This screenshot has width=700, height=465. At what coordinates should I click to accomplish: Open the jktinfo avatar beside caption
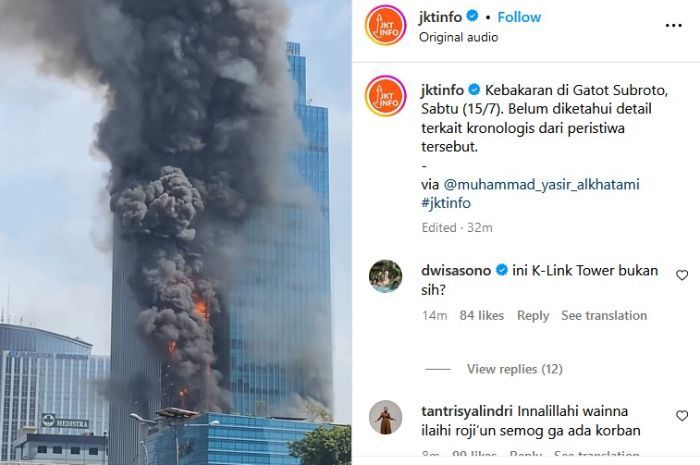[x=386, y=96]
